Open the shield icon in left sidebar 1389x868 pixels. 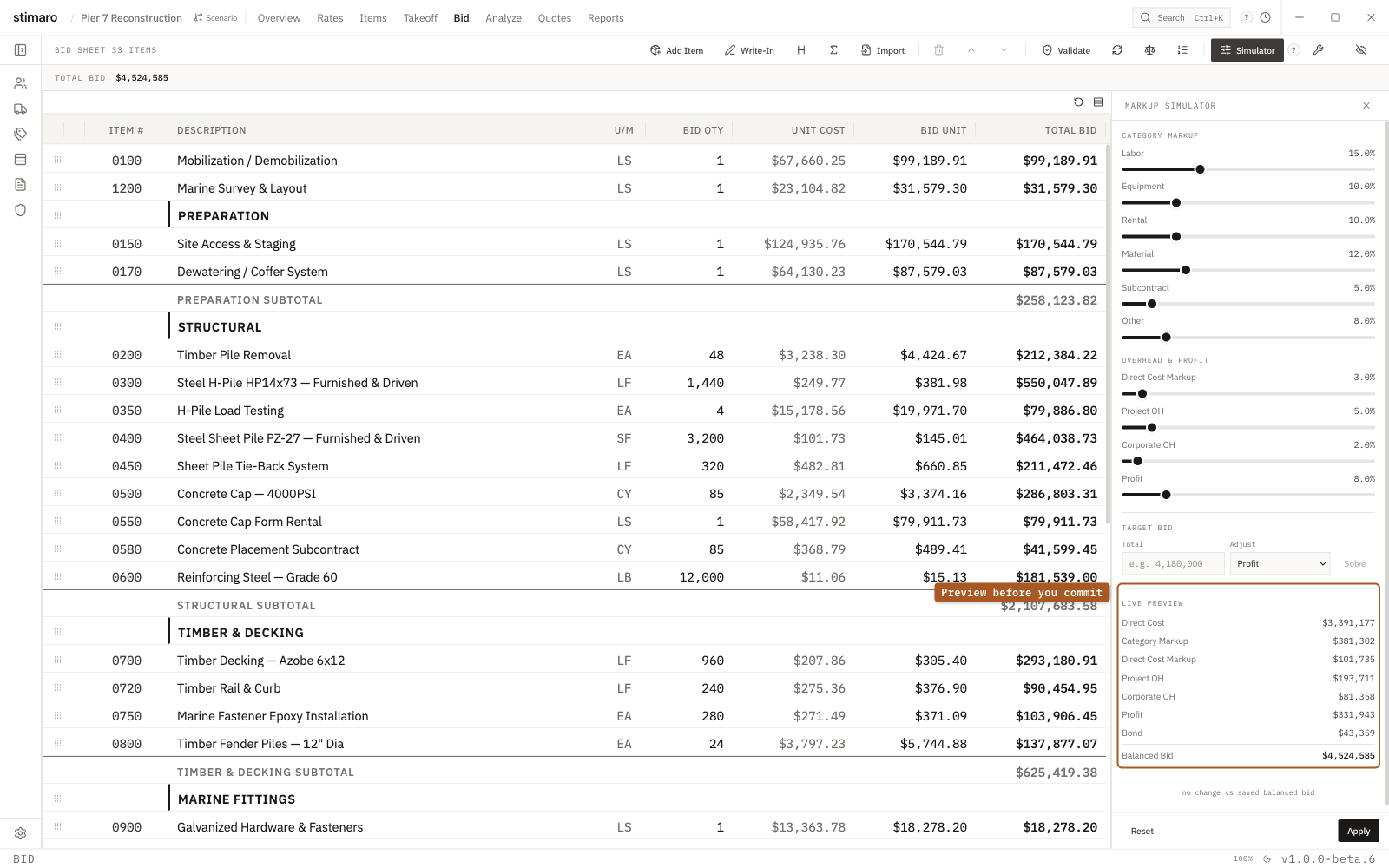pos(20,209)
